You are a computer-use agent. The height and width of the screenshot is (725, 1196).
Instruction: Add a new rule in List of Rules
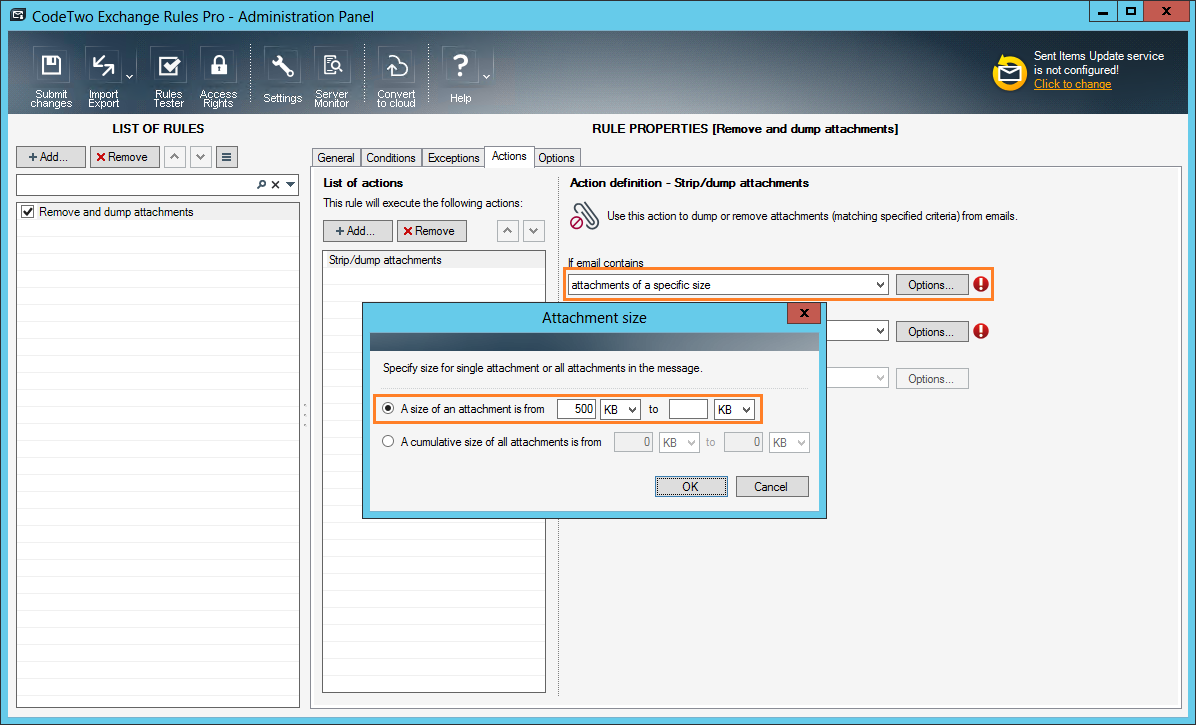click(50, 157)
